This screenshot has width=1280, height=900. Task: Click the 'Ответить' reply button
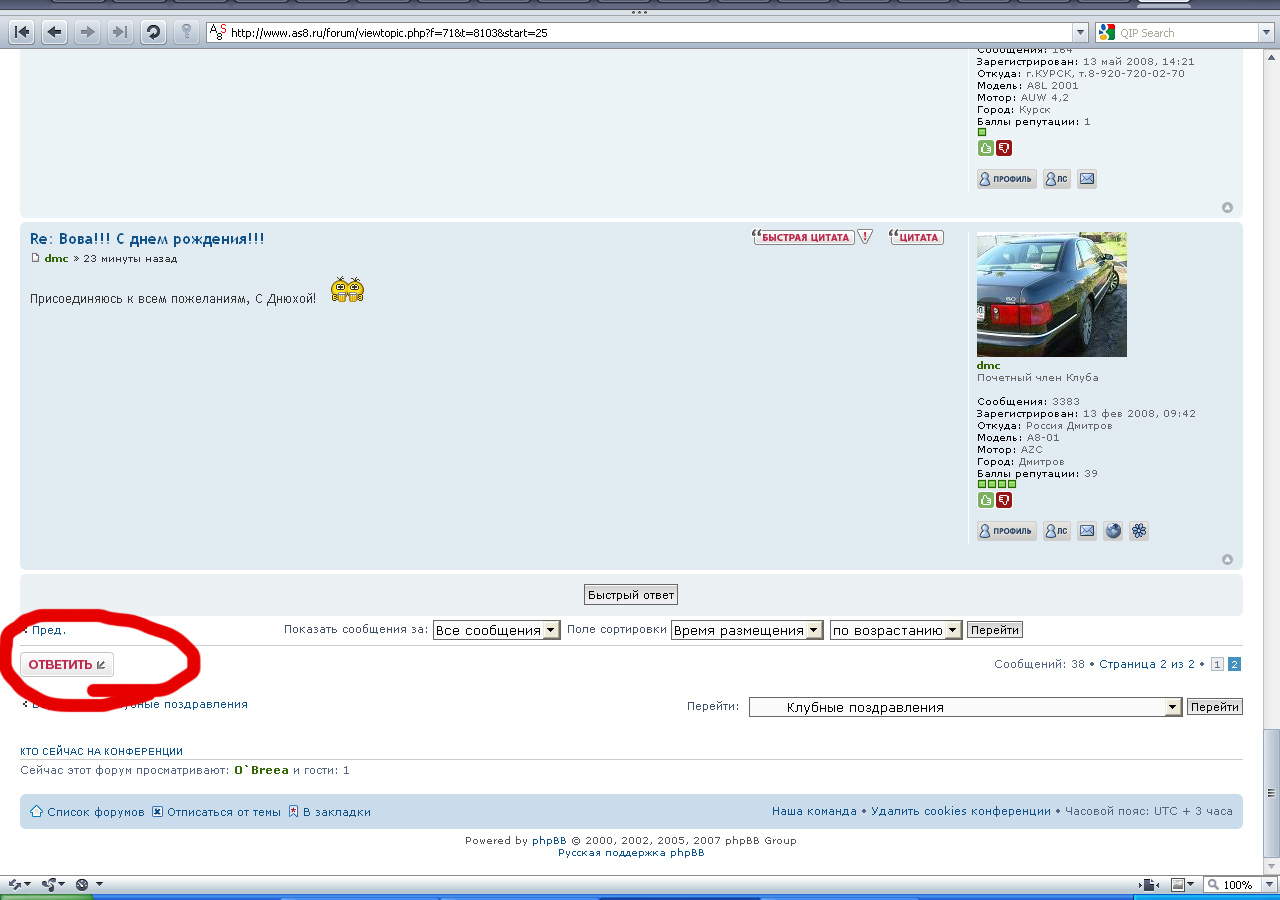pyautogui.click(x=66, y=665)
